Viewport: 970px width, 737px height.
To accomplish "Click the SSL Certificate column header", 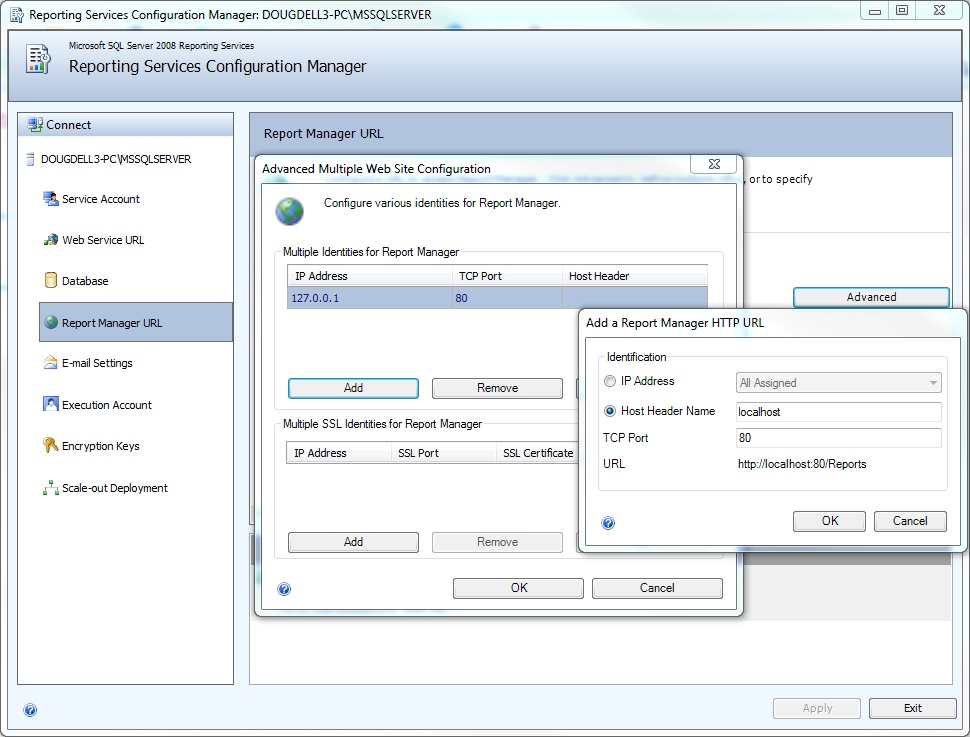I will click(538, 453).
